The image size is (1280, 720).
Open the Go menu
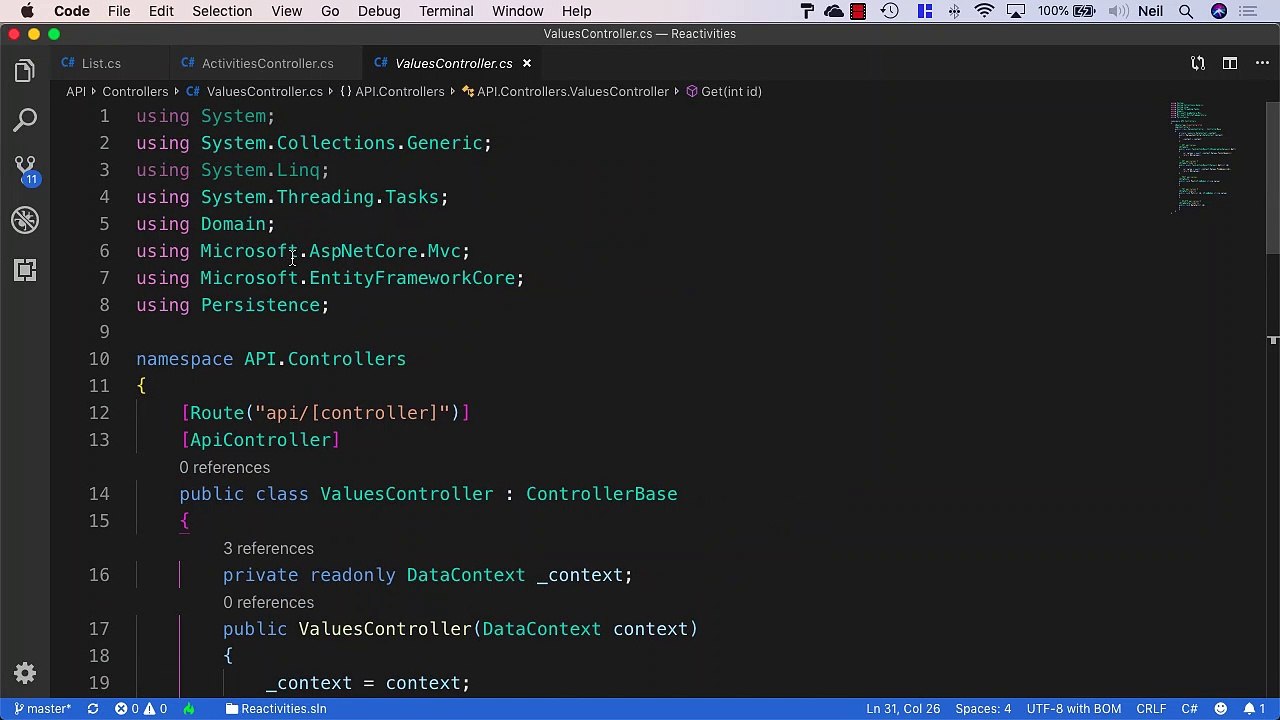330,11
